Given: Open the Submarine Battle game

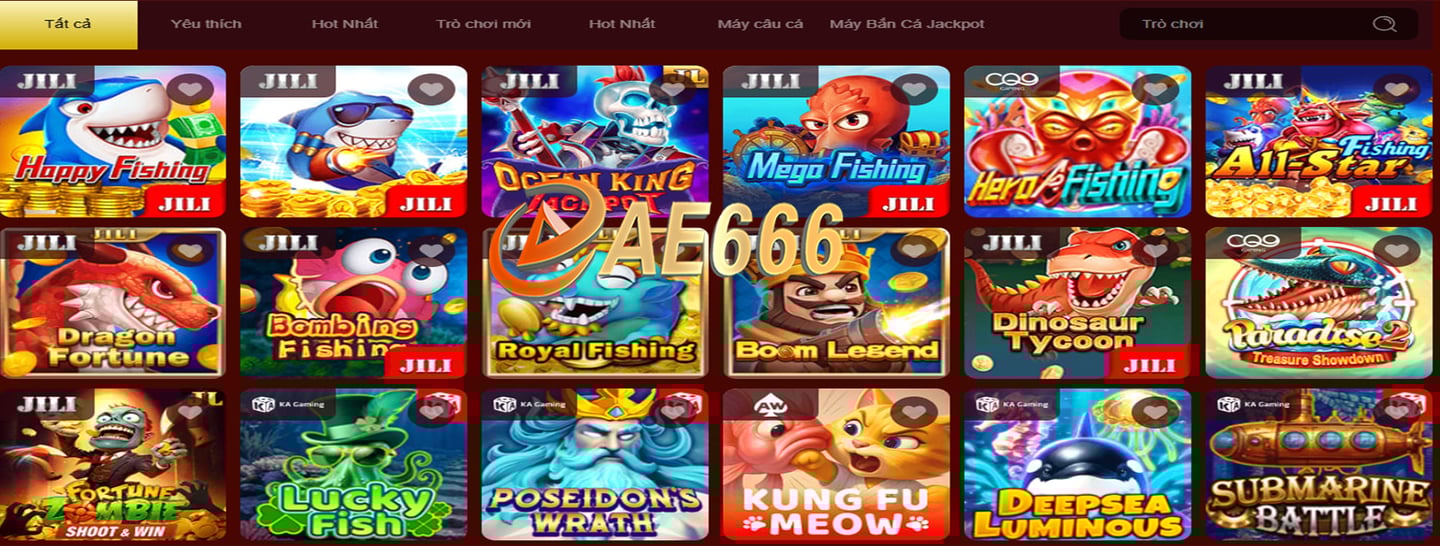Looking at the screenshot, I should (x=1319, y=464).
